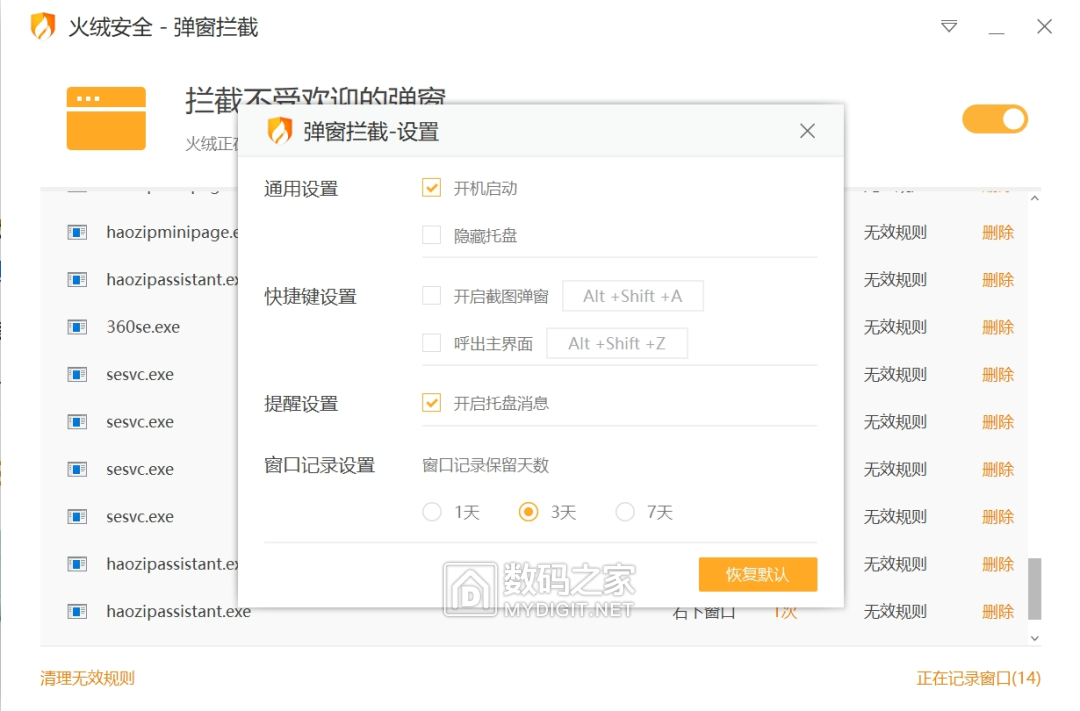This screenshot has width=1080, height=711.
Task: Uncheck the 开启托盘消息 checkbox
Action: pos(431,402)
